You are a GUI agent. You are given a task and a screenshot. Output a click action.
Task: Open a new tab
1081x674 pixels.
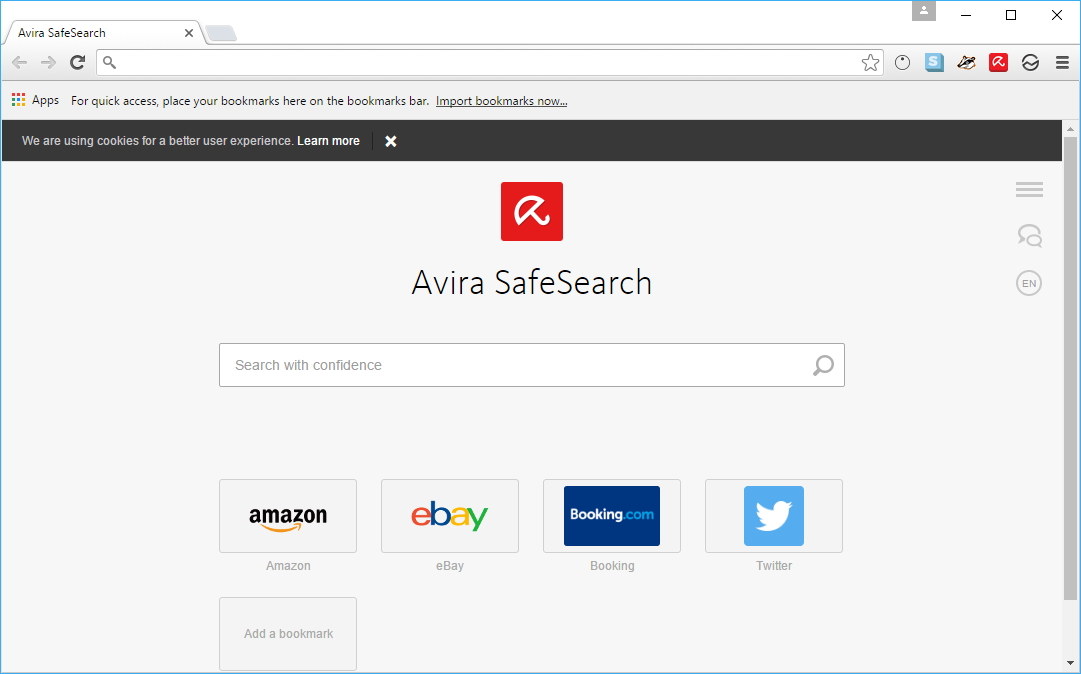point(221,33)
